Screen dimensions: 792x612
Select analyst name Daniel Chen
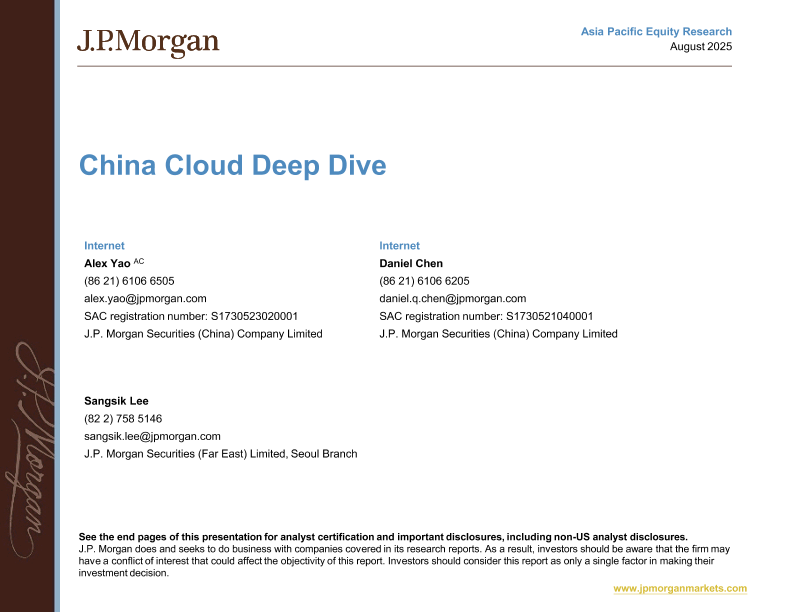coord(411,264)
